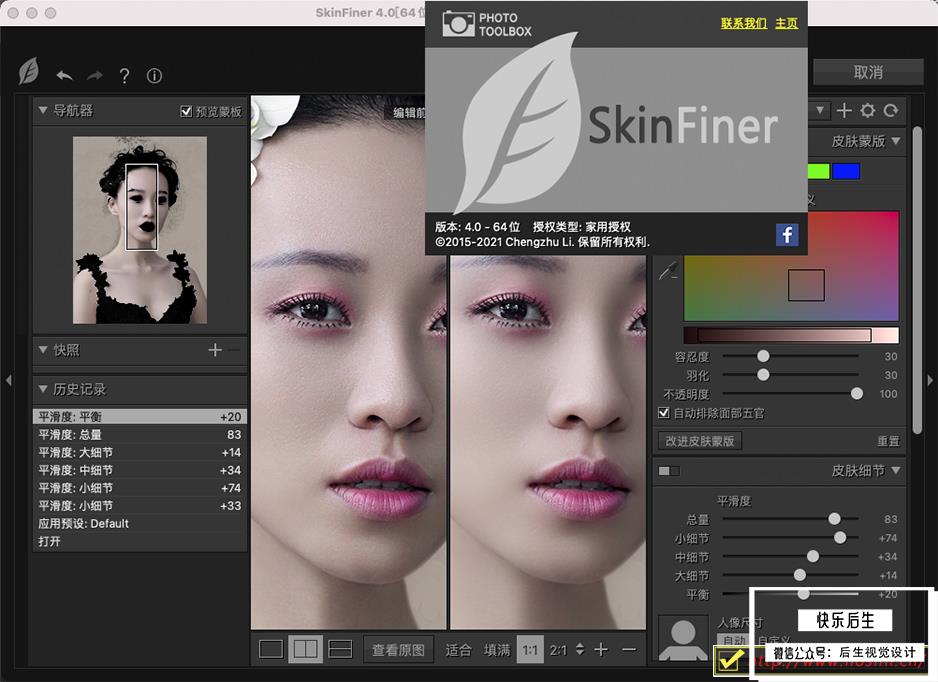Open the preset dropdown arrow
Screen dimensions: 938x682
point(820,110)
